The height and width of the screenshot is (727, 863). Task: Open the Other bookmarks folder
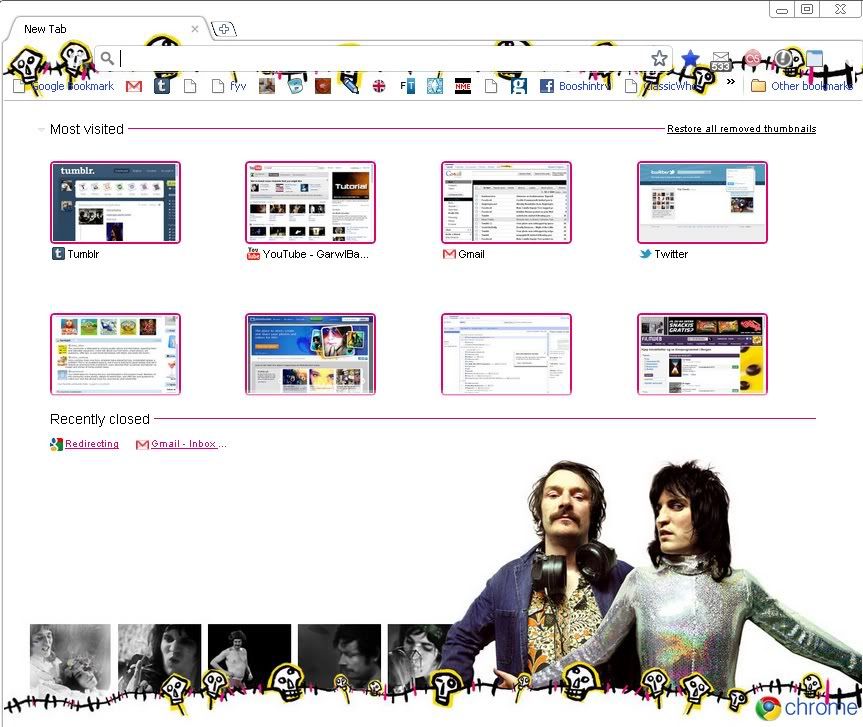pyautogui.click(x=802, y=86)
